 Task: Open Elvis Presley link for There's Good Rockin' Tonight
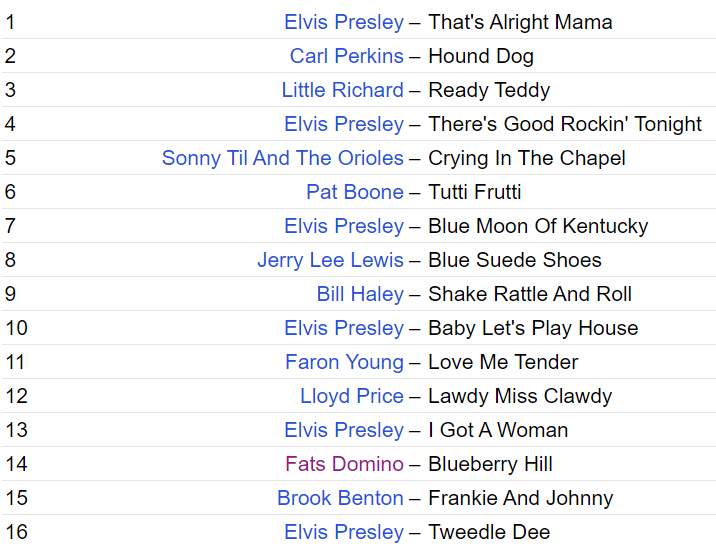[344, 124]
